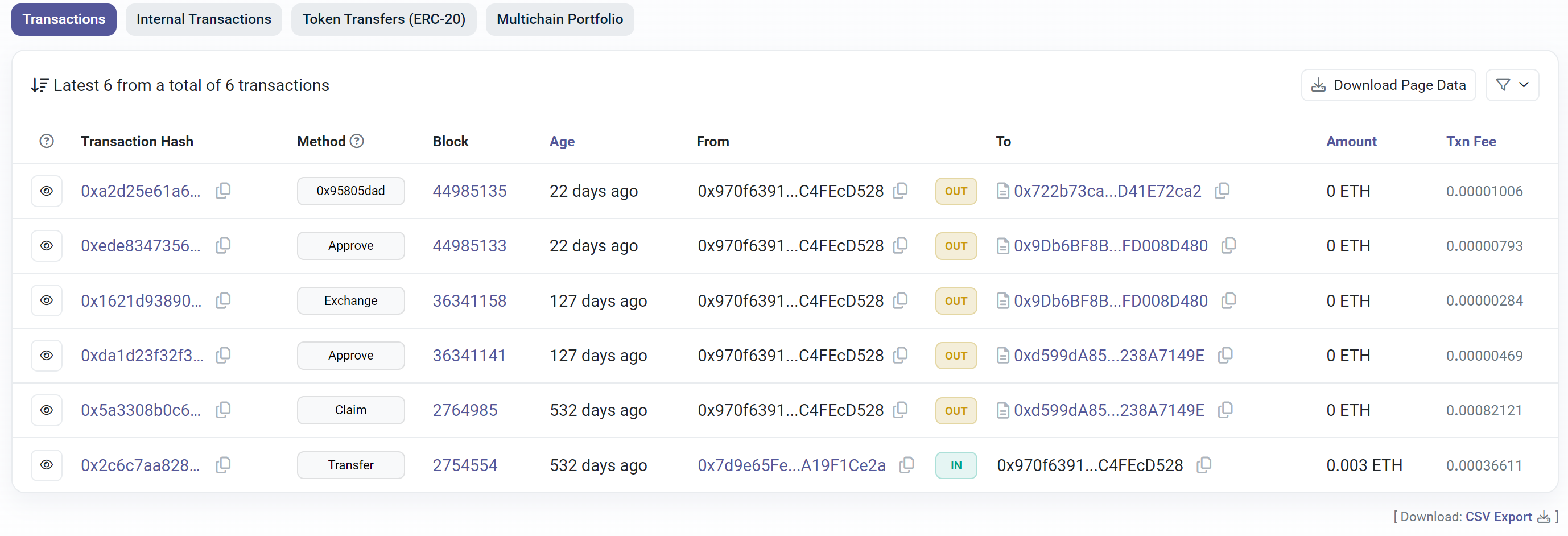This screenshot has height=536, width=1568.
Task: Click the Method column help icon
Action: (x=357, y=141)
